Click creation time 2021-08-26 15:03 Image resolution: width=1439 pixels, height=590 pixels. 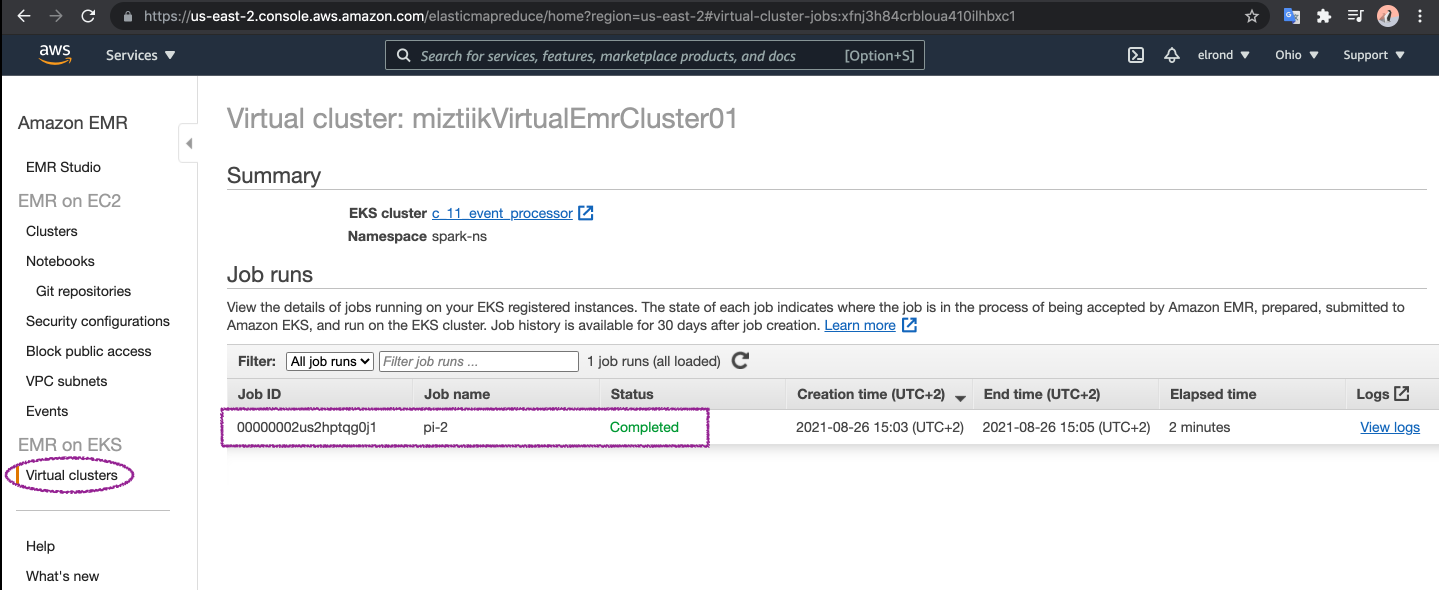pyautogui.click(x=880, y=427)
